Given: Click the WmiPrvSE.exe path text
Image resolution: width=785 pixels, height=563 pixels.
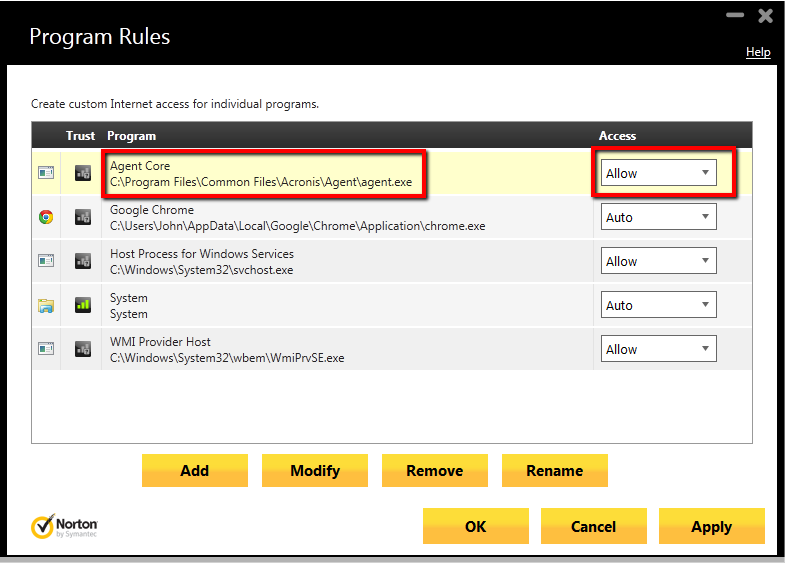Looking at the screenshot, I should coord(227,358).
